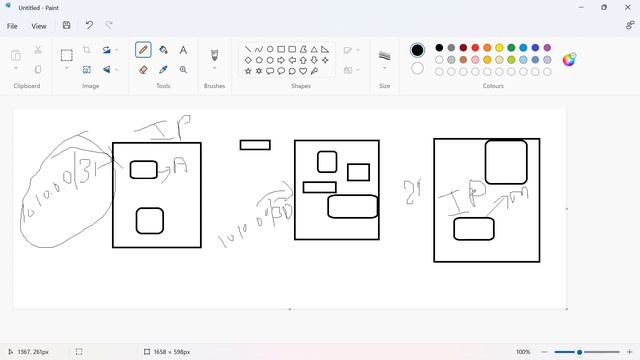Open the Edit colours wheel
This screenshot has height=360, width=640.
[x=569, y=60]
